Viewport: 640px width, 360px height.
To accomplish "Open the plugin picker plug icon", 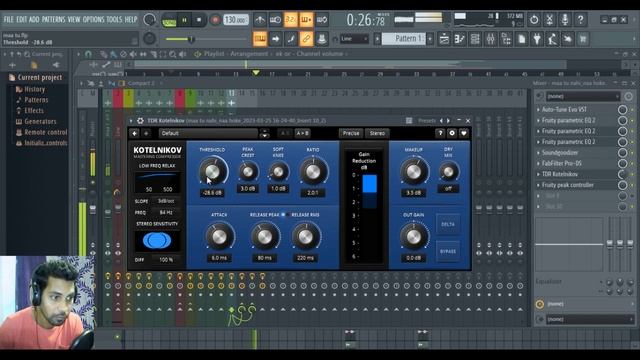I will click(537, 39).
